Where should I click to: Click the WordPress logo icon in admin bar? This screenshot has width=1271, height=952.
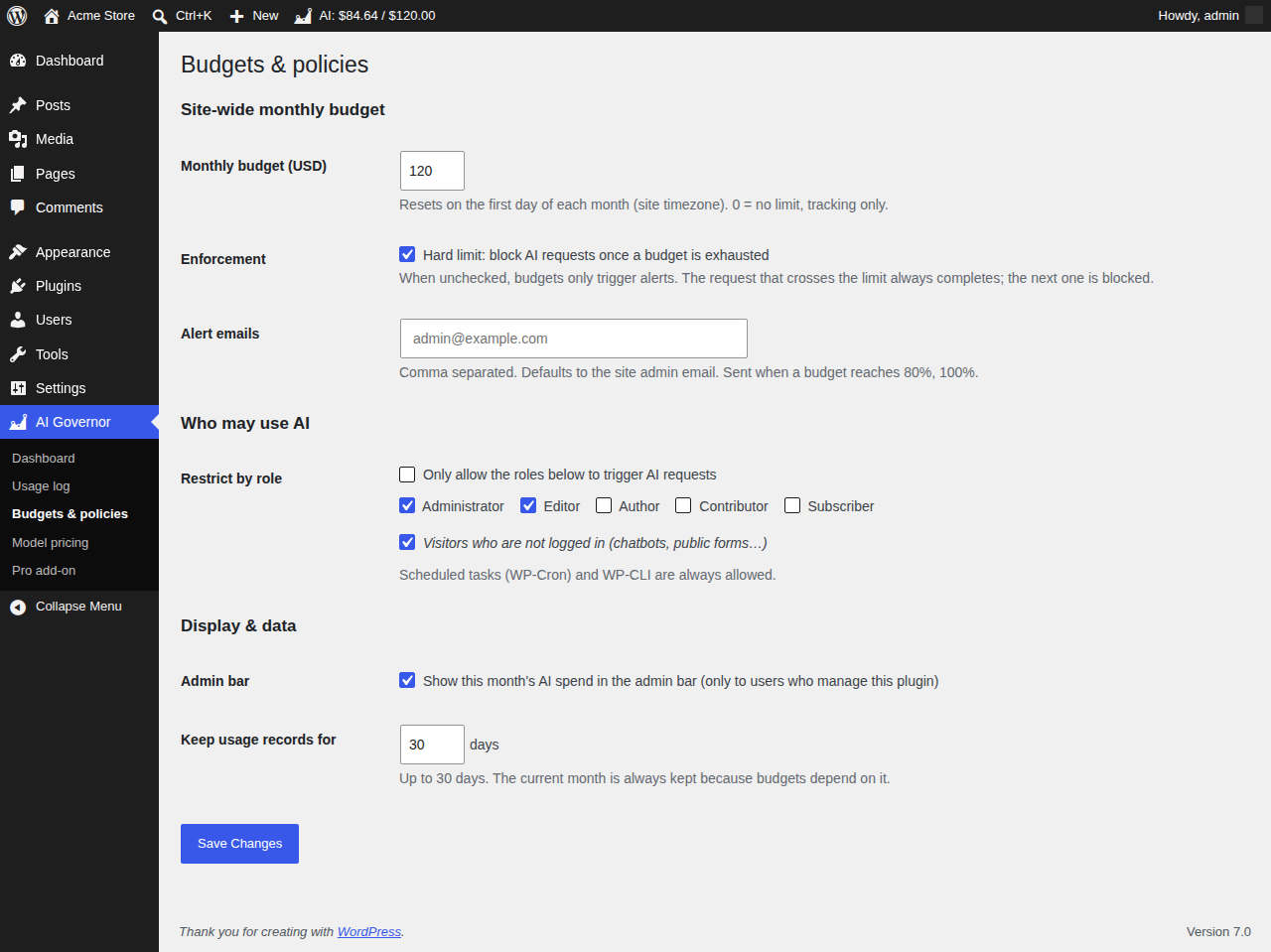[x=17, y=16]
